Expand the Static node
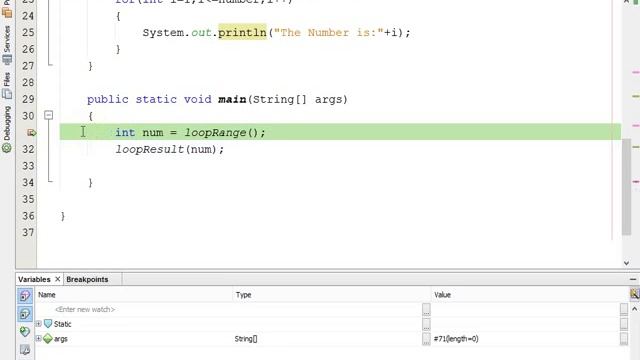Image resolution: width=640 pixels, height=360 pixels. tap(38, 324)
